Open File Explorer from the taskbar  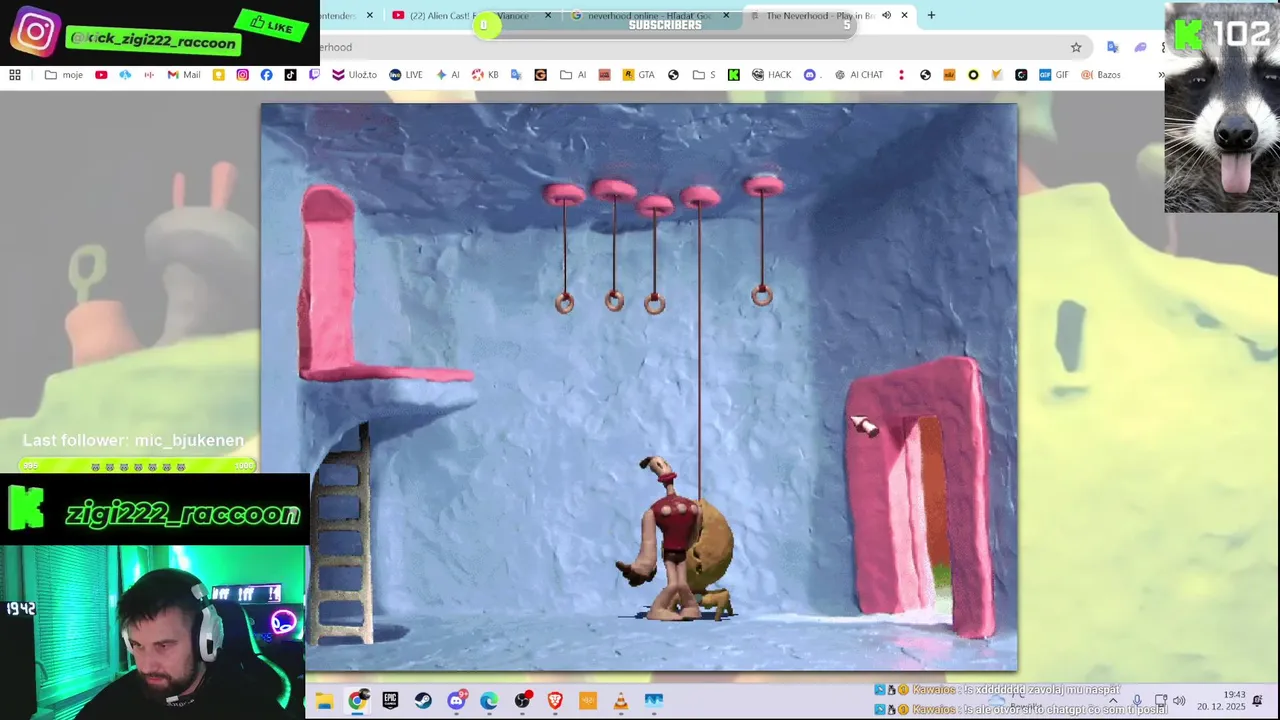(x=325, y=701)
